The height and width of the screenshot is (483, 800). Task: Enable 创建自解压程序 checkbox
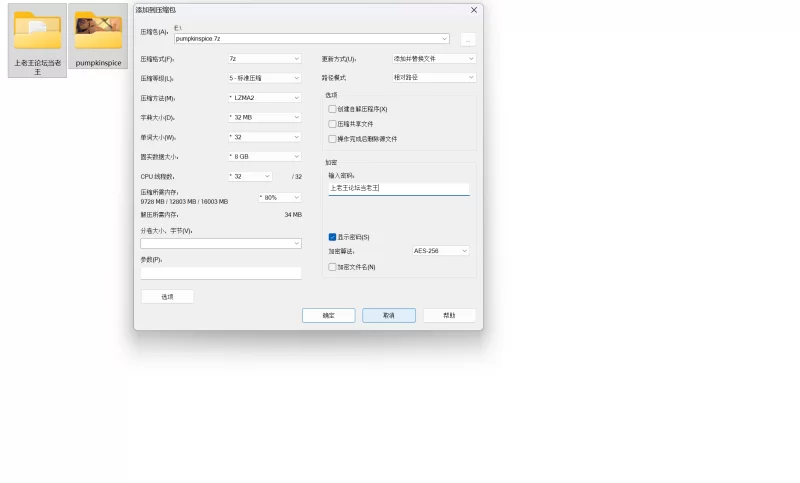coord(333,109)
